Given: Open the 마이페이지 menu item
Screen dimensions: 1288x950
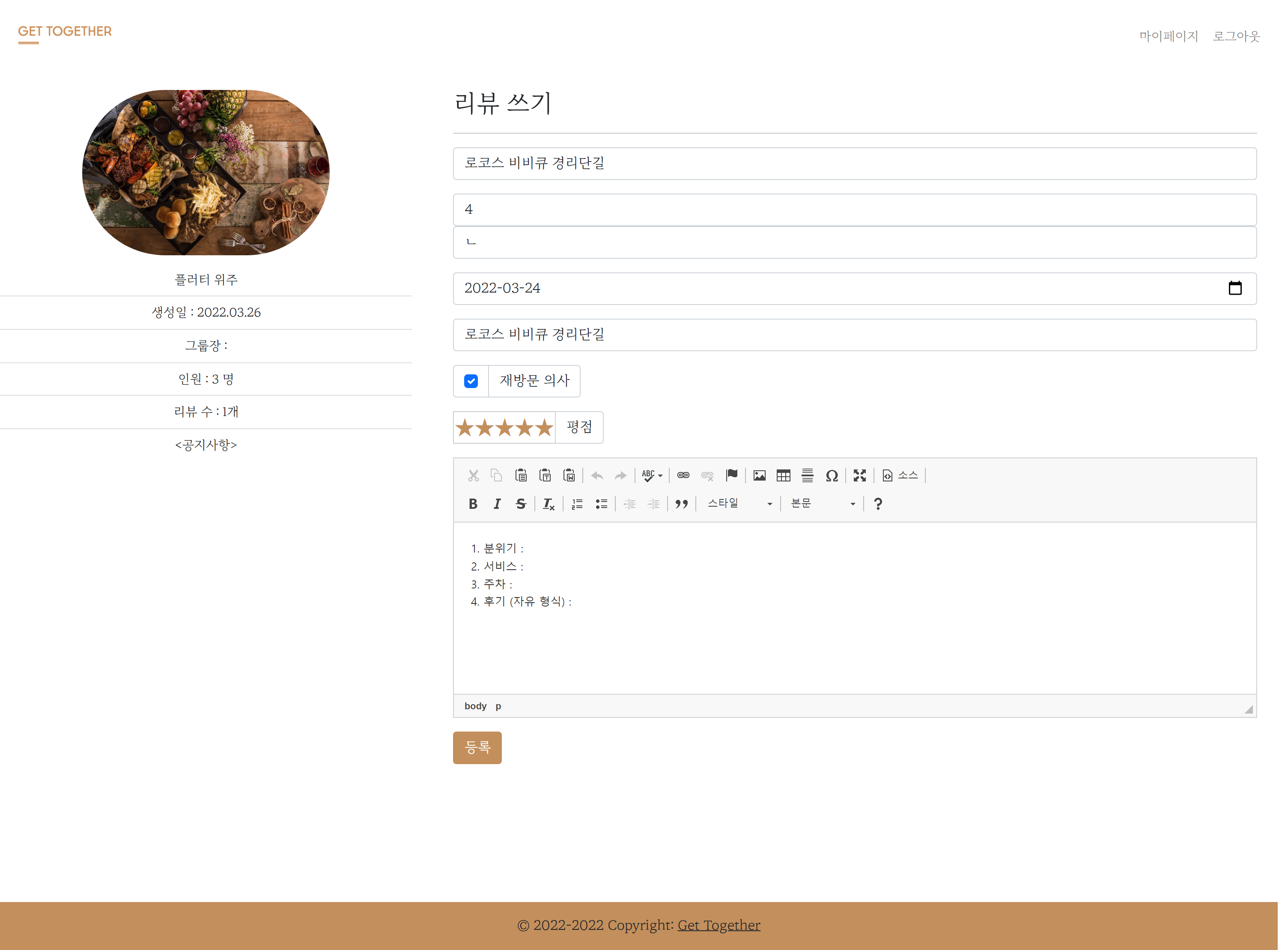Looking at the screenshot, I should 1169,36.
